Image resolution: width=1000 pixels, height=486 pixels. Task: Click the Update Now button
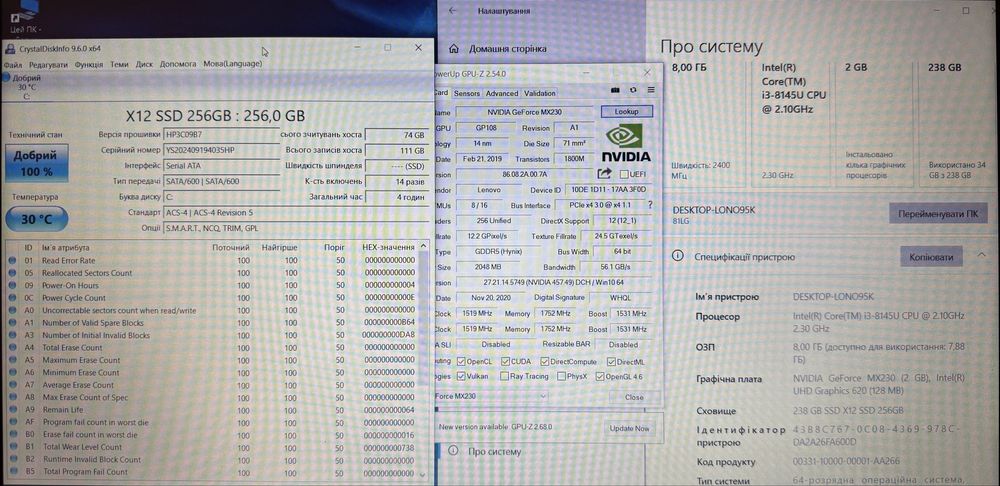coord(629,428)
